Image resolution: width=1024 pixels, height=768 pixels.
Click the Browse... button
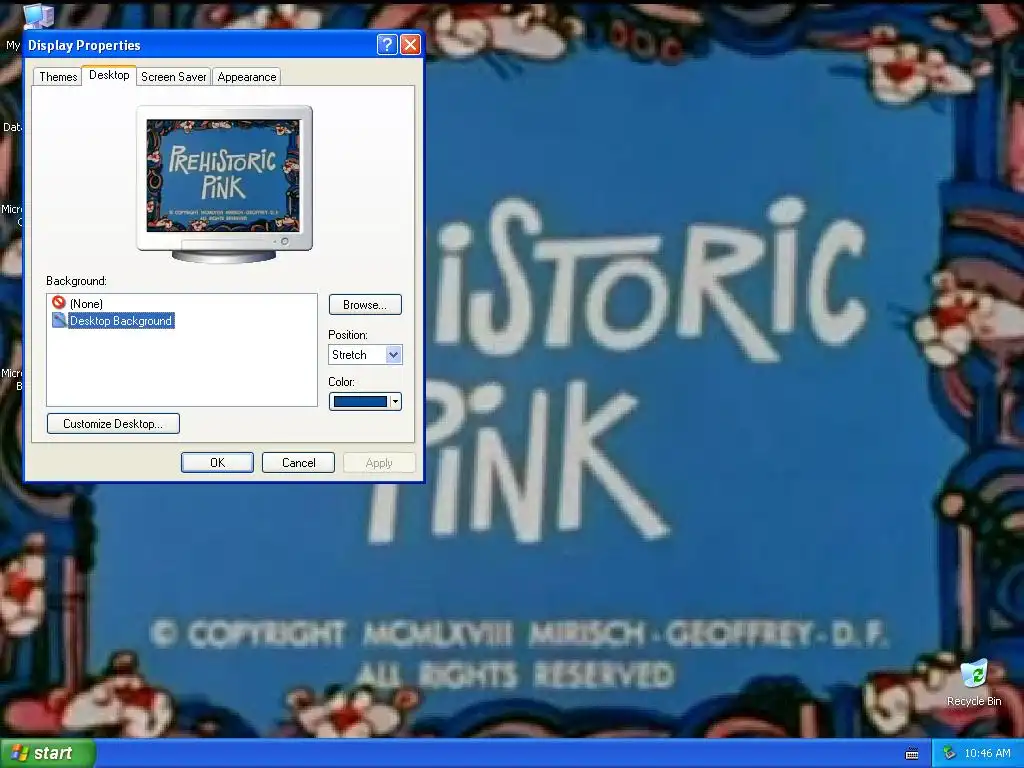pos(365,304)
